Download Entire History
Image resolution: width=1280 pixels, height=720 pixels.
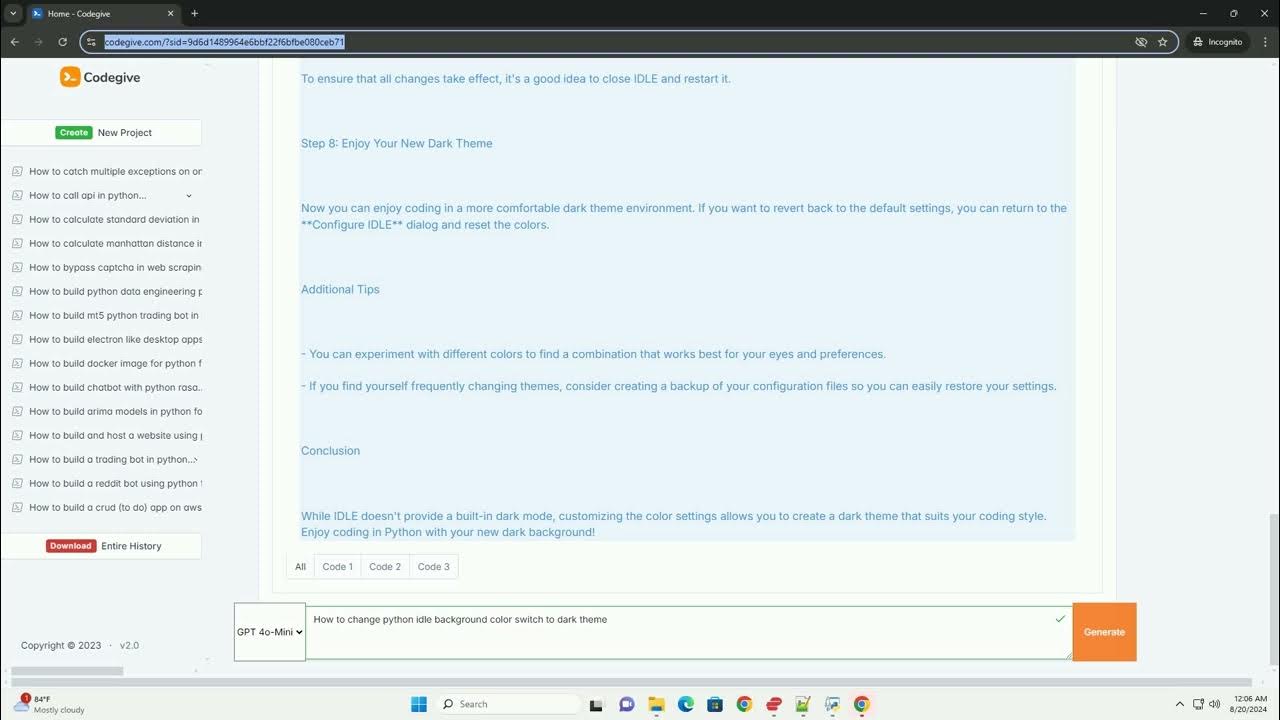[102, 546]
